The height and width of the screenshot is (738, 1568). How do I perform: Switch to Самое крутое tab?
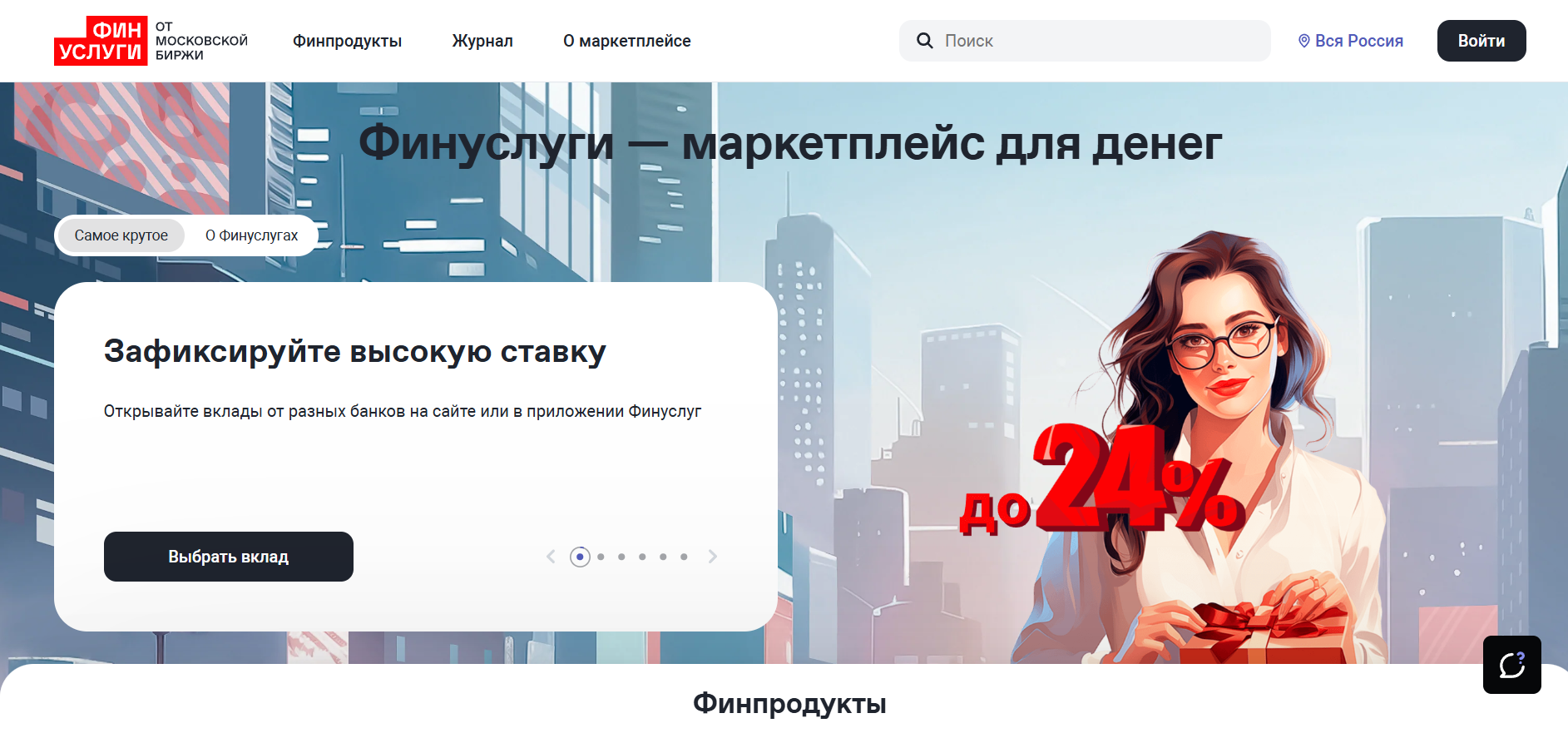pos(121,235)
